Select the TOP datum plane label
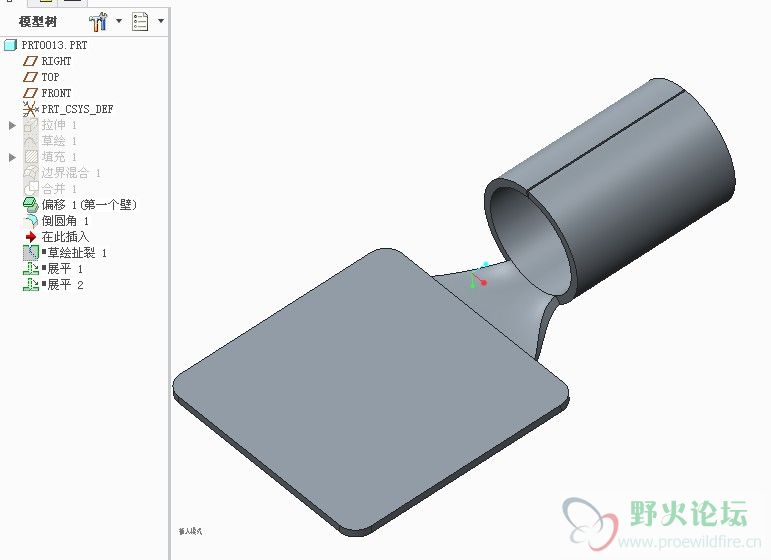This screenshot has height=560, width=771. [x=50, y=77]
